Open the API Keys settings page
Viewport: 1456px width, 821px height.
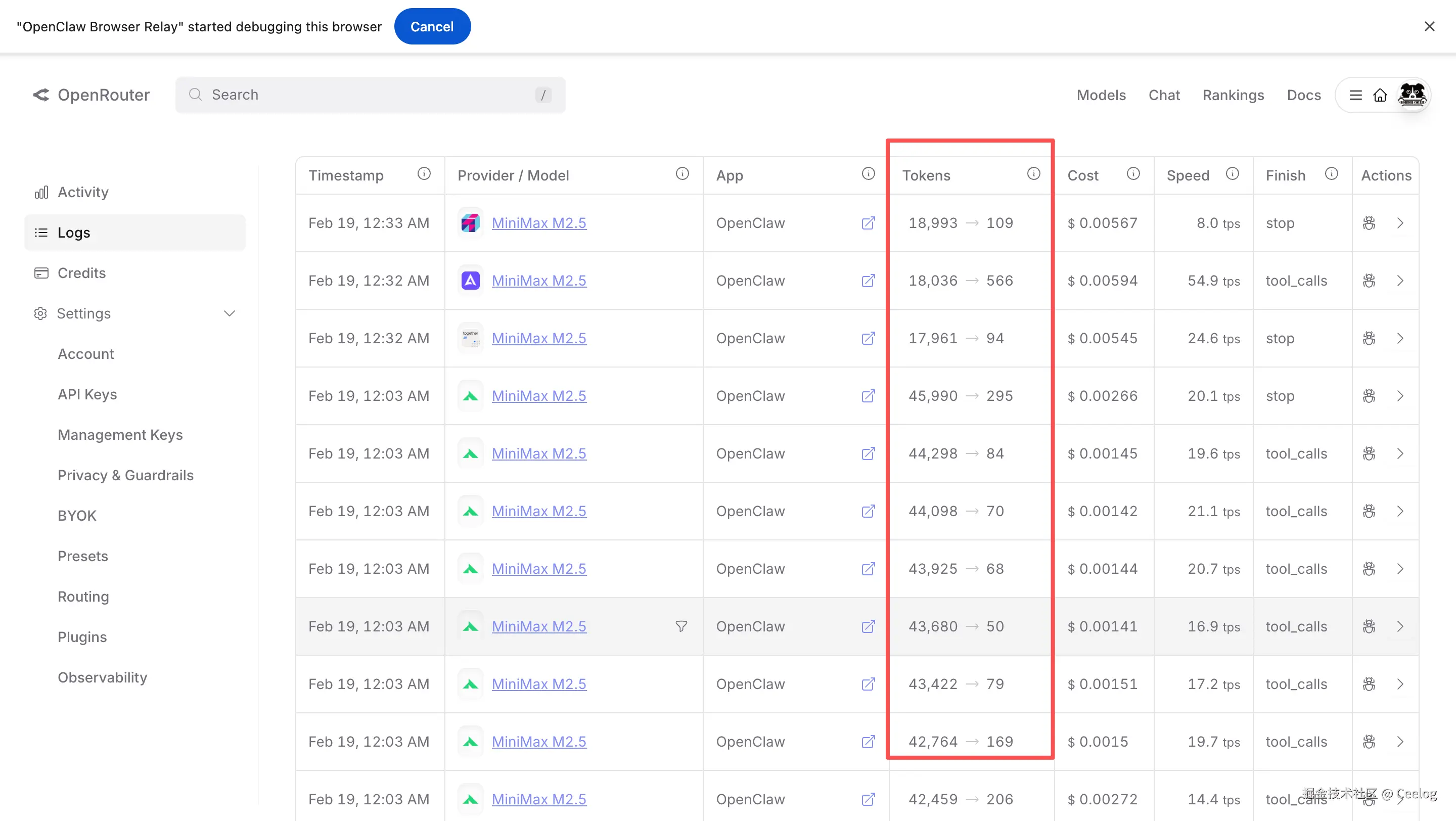click(x=87, y=394)
